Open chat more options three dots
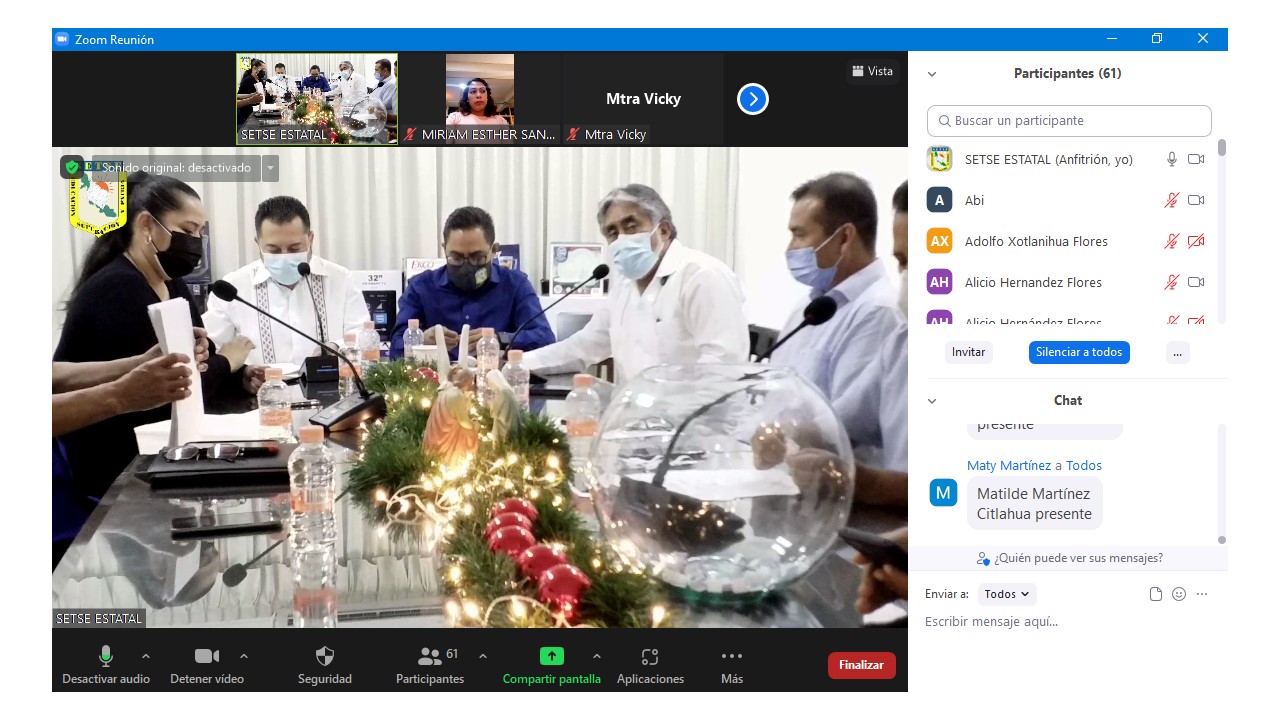The width and height of the screenshot is (1280, 720). 1202,594
